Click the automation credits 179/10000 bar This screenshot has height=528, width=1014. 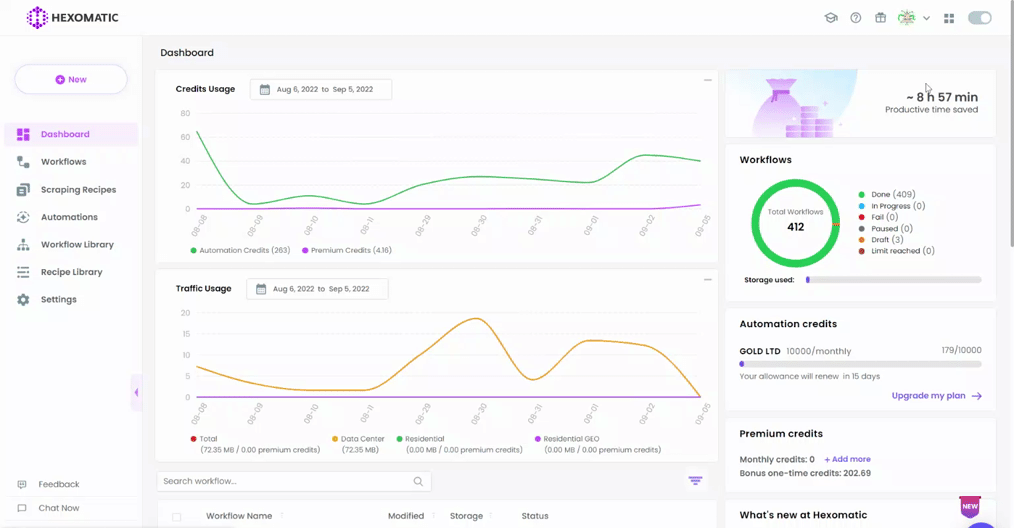(860, 364)
